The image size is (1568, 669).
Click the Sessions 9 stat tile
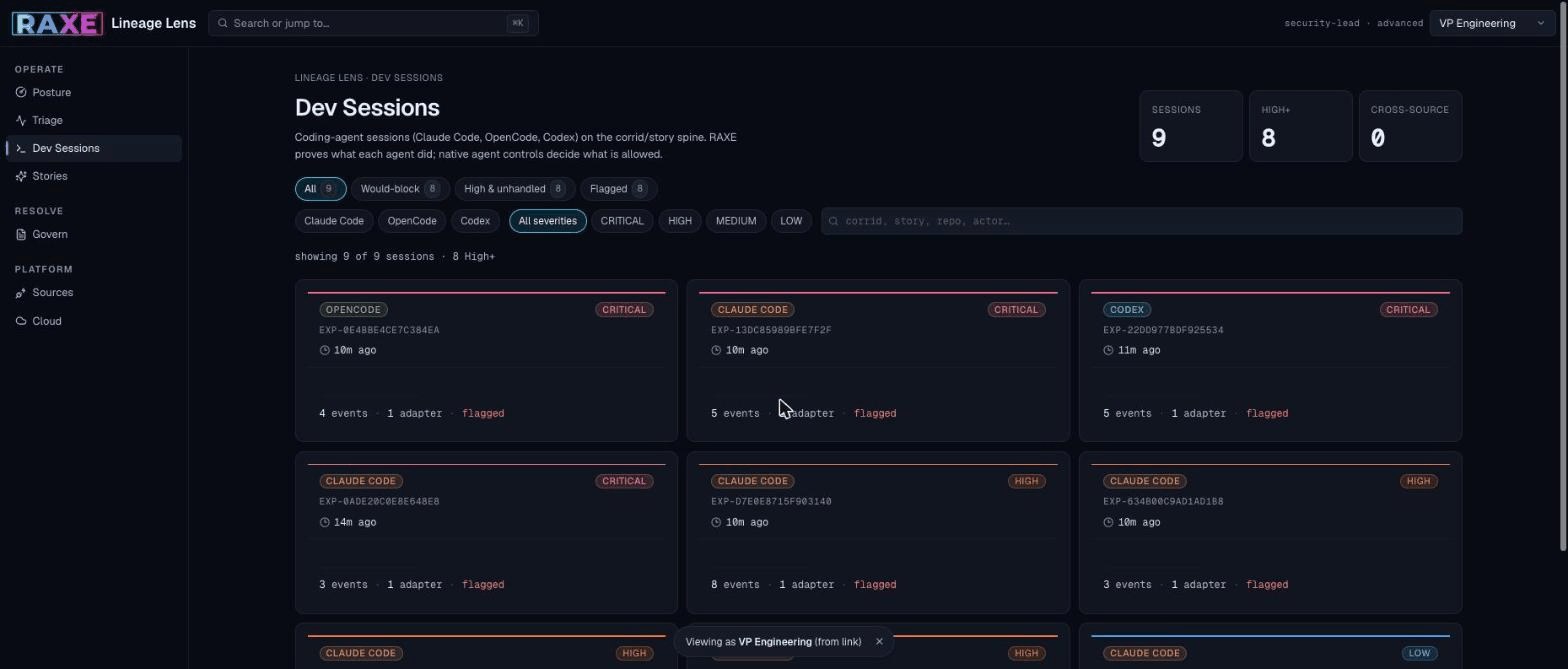[1191, 126]
